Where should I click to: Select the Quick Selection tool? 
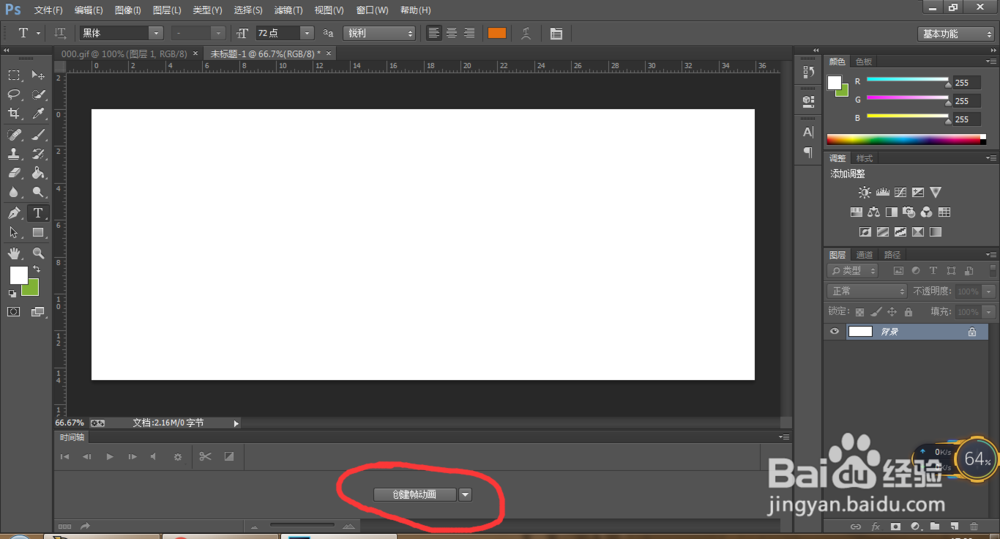[38, 94]
